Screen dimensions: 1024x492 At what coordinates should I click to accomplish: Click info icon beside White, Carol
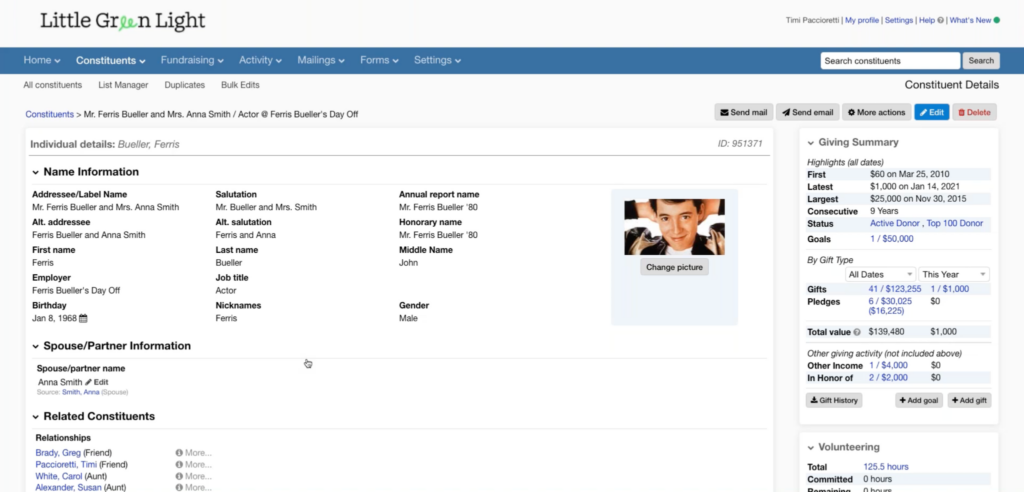point(178,476)
